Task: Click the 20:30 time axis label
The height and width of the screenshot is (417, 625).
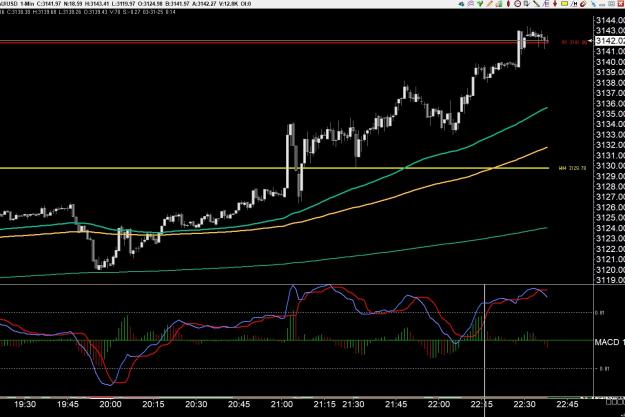Action: click(x=196, y=404)
